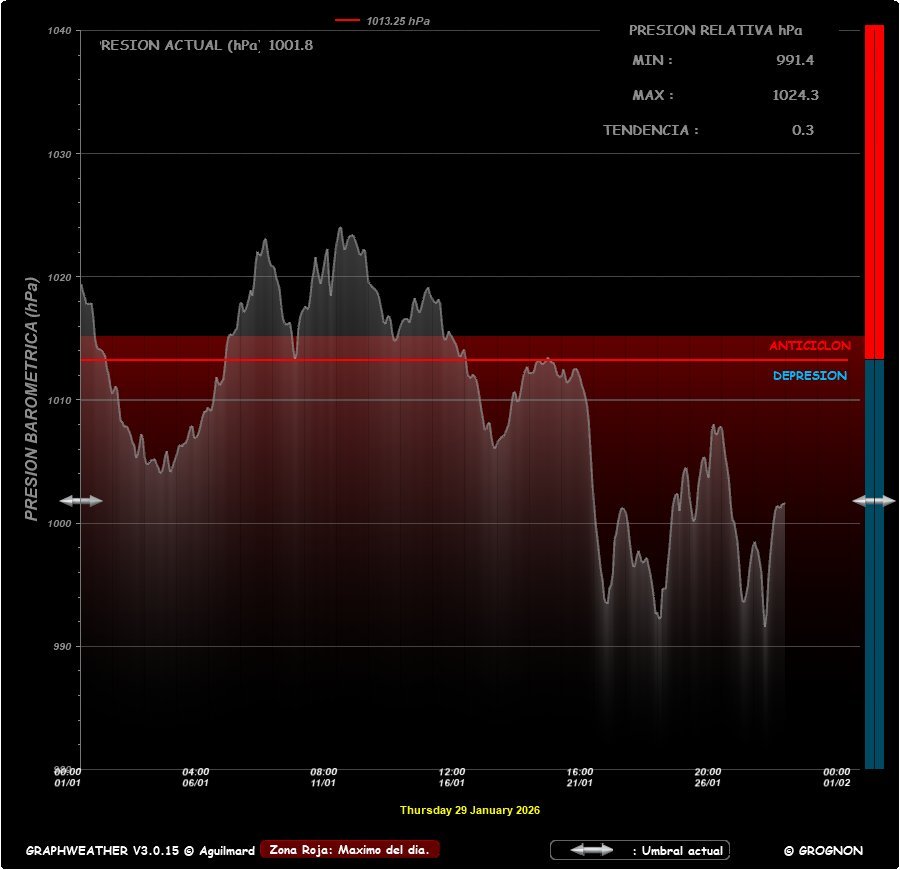Image resolution: width=900 pixels, height=870 pixels.
Task: Click the 1013.25 hPa legend text
Action: 398,20
